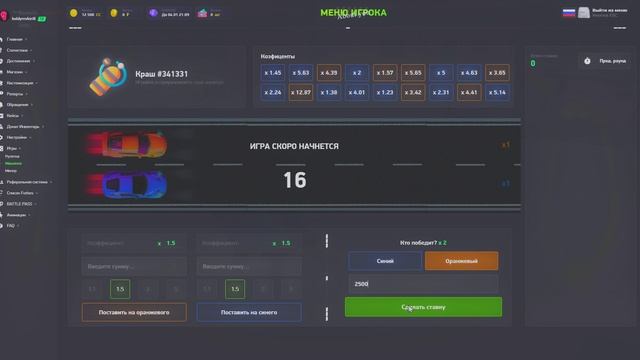Expand the Донат Инвентарь chevron

tap(43, 127)
